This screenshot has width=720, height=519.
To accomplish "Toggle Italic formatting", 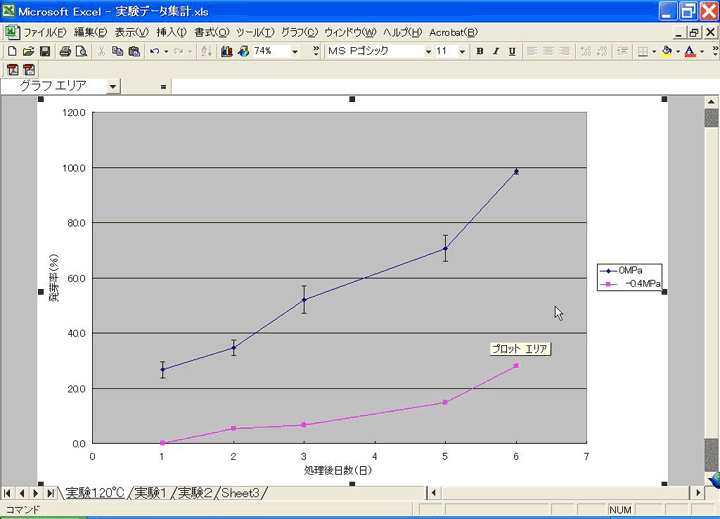I will pyautogui.click(x=496, y=51).
